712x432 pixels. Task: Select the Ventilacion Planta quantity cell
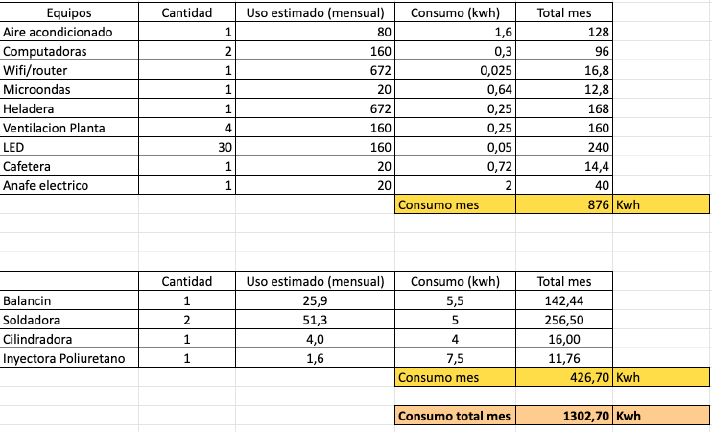pyautogui.click(x=187, y=128)
